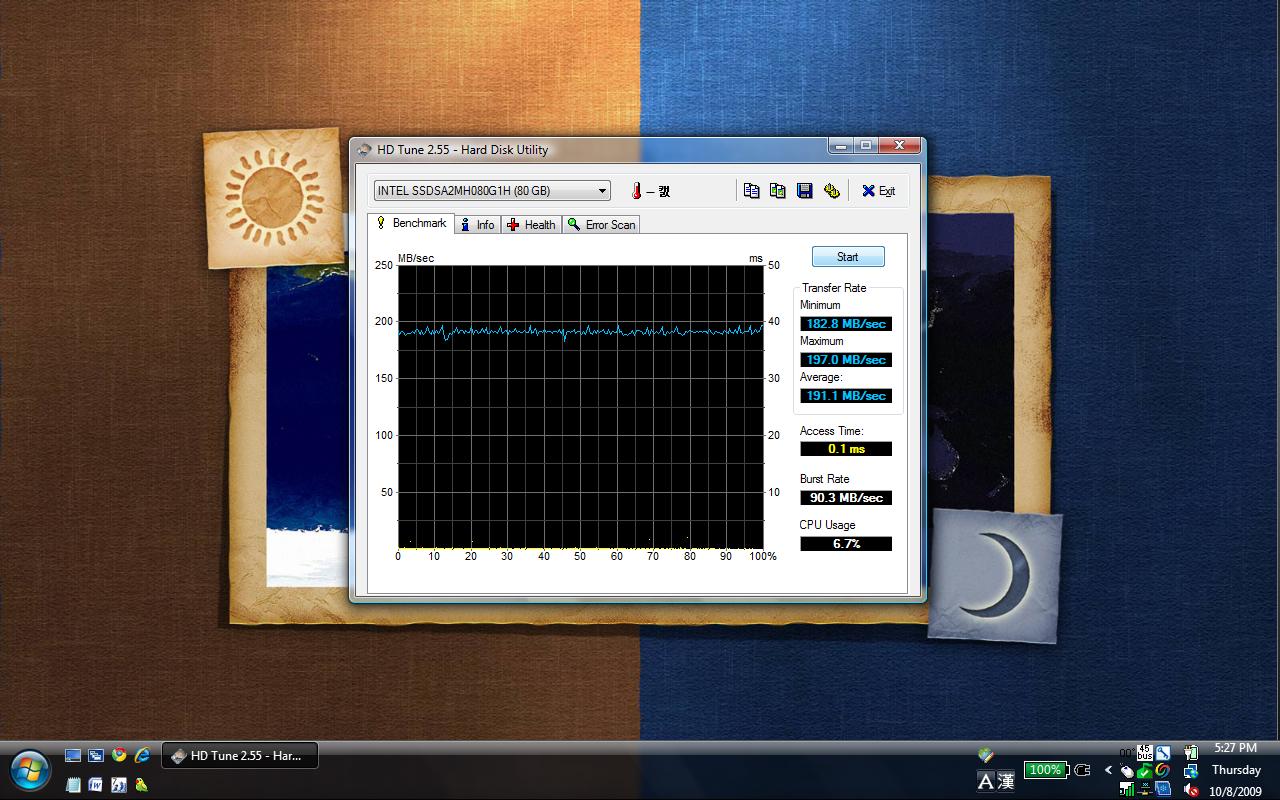Click the muted volume speaker tray icon
Viewport: 1280px width, 800px height.
[1191, 790]
